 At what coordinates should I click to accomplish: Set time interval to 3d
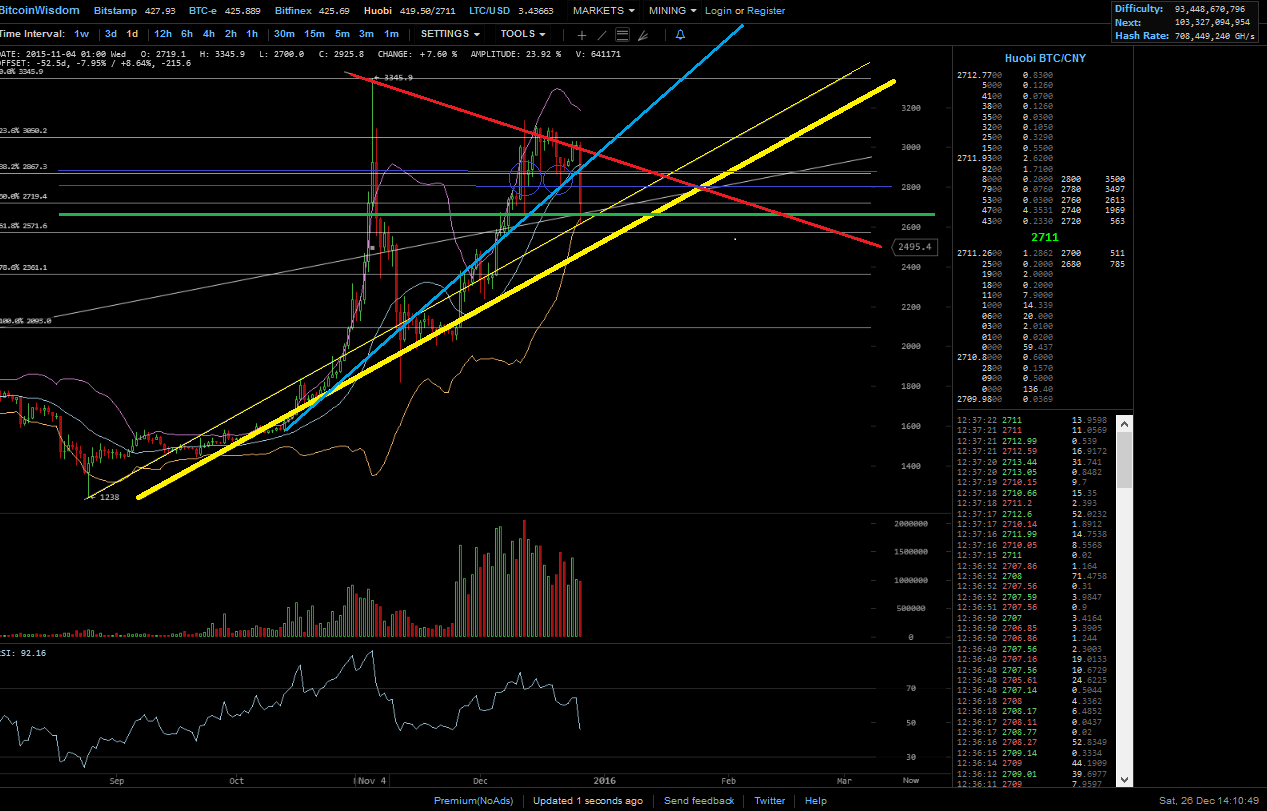pos(111,34)
